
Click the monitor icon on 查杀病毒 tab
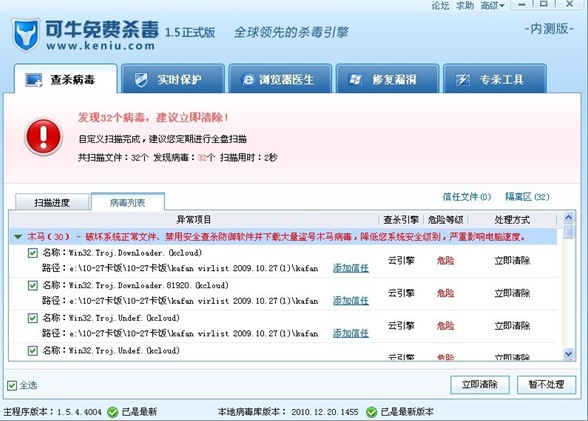point(34,80)
